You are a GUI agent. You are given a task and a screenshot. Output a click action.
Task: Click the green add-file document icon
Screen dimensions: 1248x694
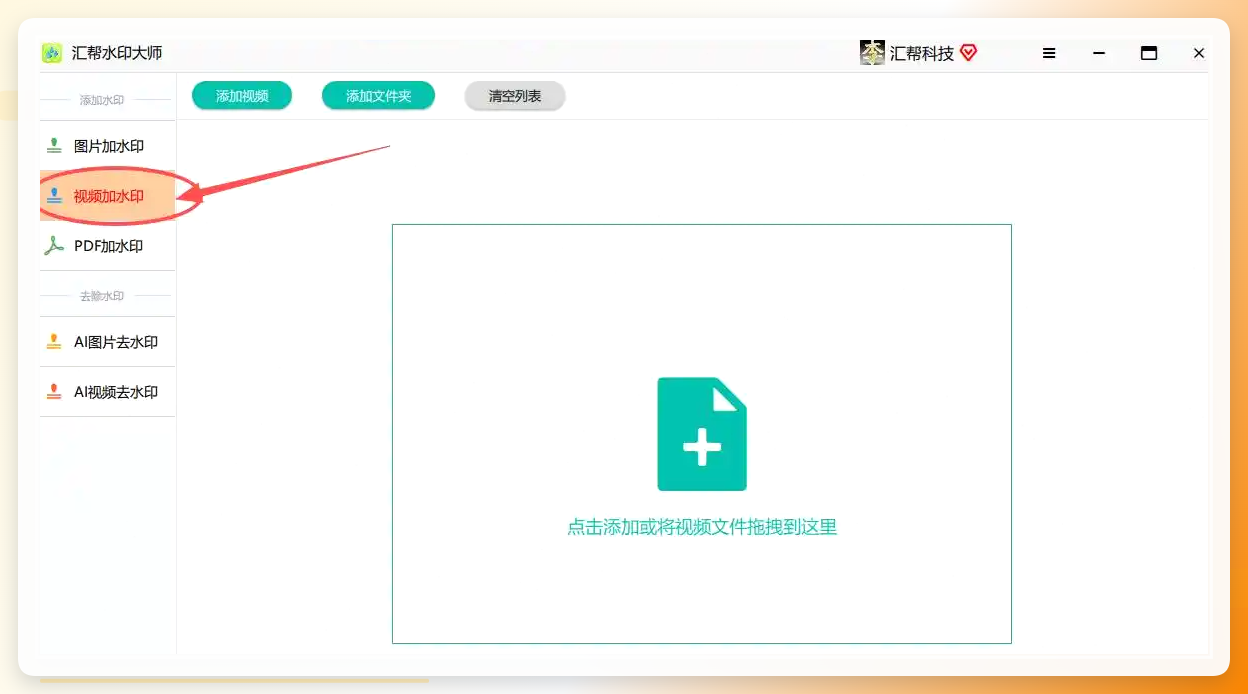(702, 434)
